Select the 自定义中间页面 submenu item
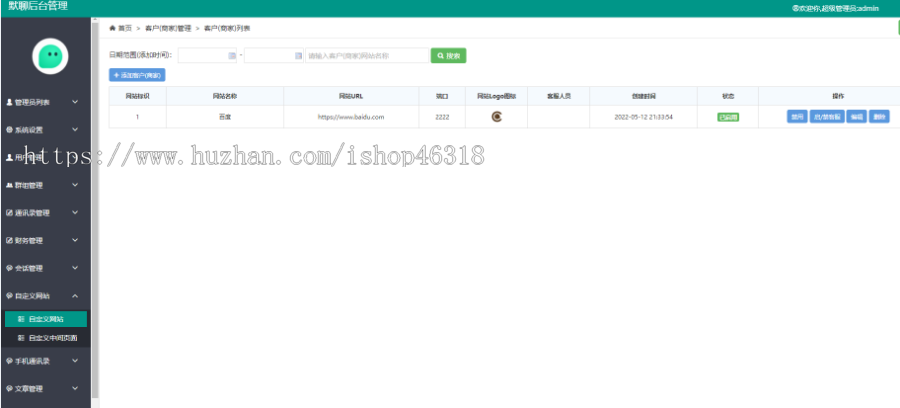The image size is (900, 408). [46, 338]
